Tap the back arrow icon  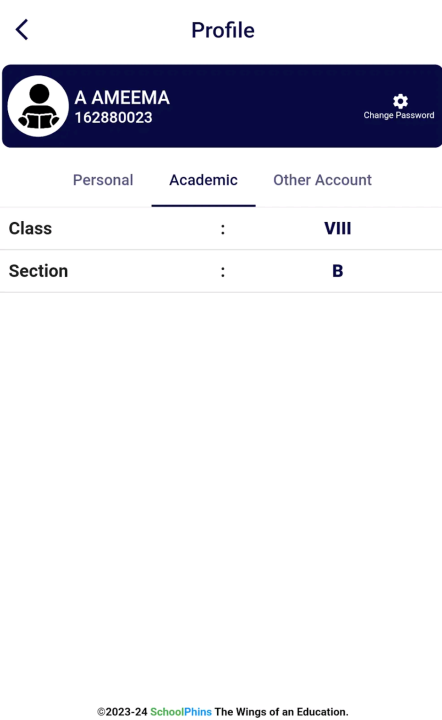22,30
